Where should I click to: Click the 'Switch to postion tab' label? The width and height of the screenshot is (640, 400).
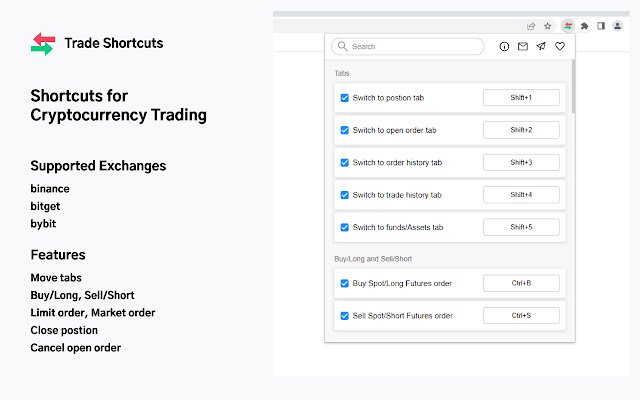click(388, 98)
